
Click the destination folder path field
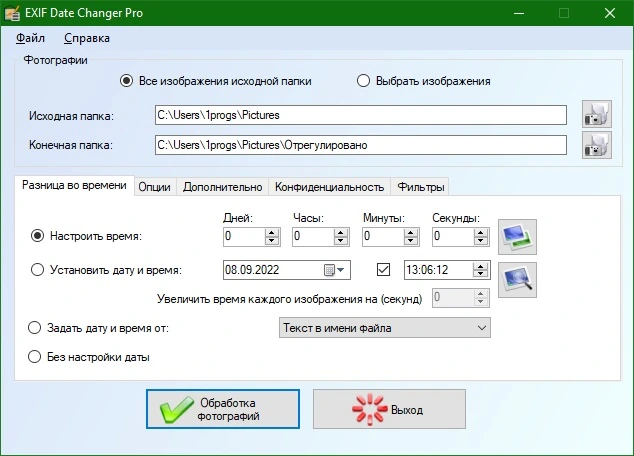tap(361, 145)
